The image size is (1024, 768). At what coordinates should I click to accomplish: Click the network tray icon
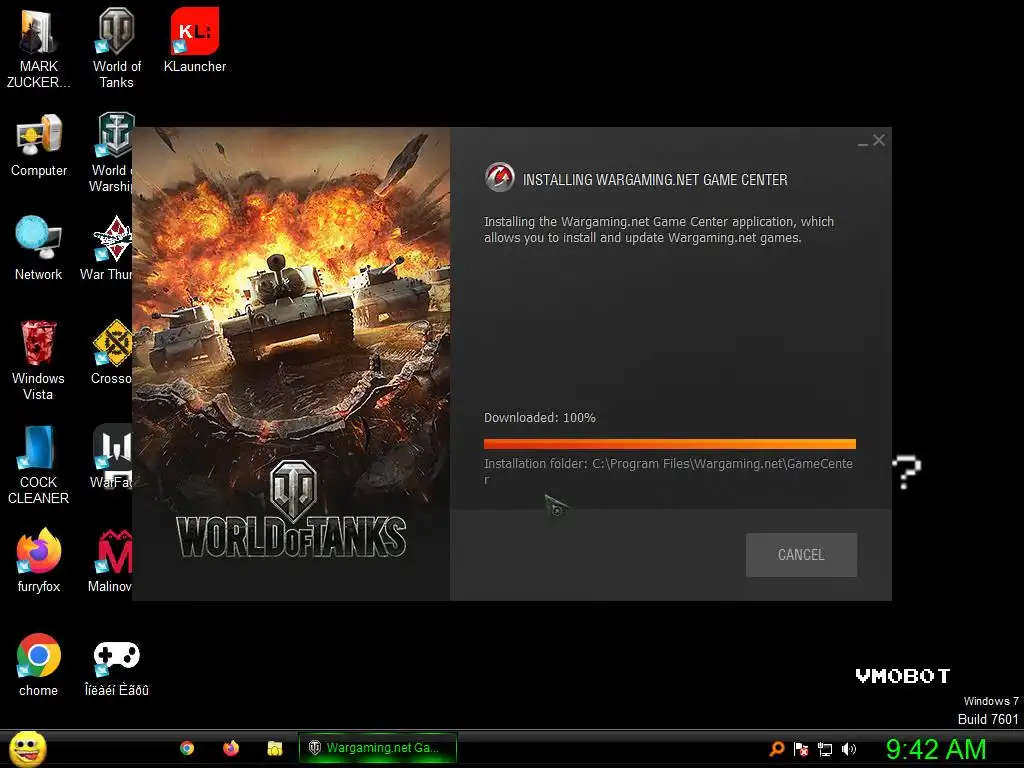[x=825, y=749]
